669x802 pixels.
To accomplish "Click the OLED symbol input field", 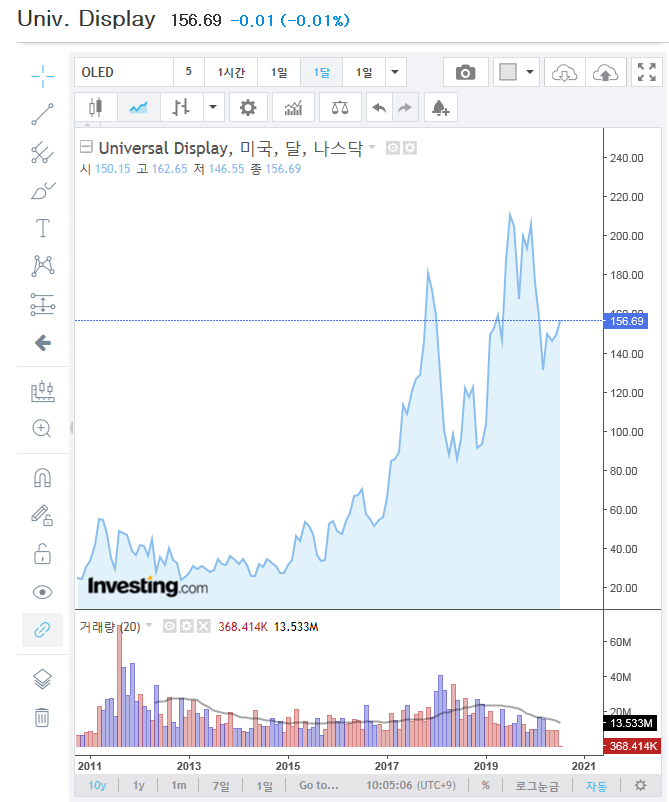I will pos(124,72).
